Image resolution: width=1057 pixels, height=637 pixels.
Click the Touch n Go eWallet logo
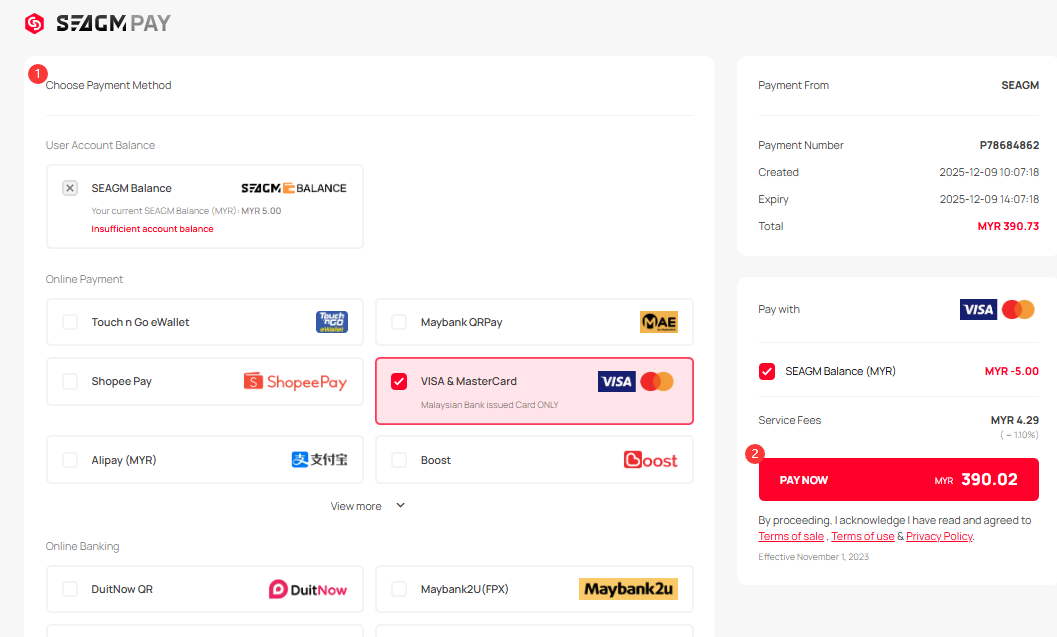(x=331, y=322)
